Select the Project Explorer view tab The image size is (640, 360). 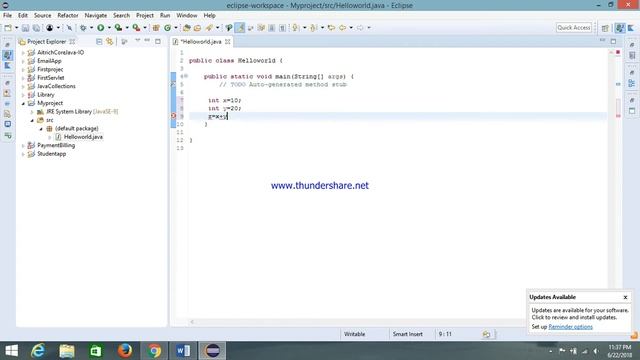[x=46, y=42]
